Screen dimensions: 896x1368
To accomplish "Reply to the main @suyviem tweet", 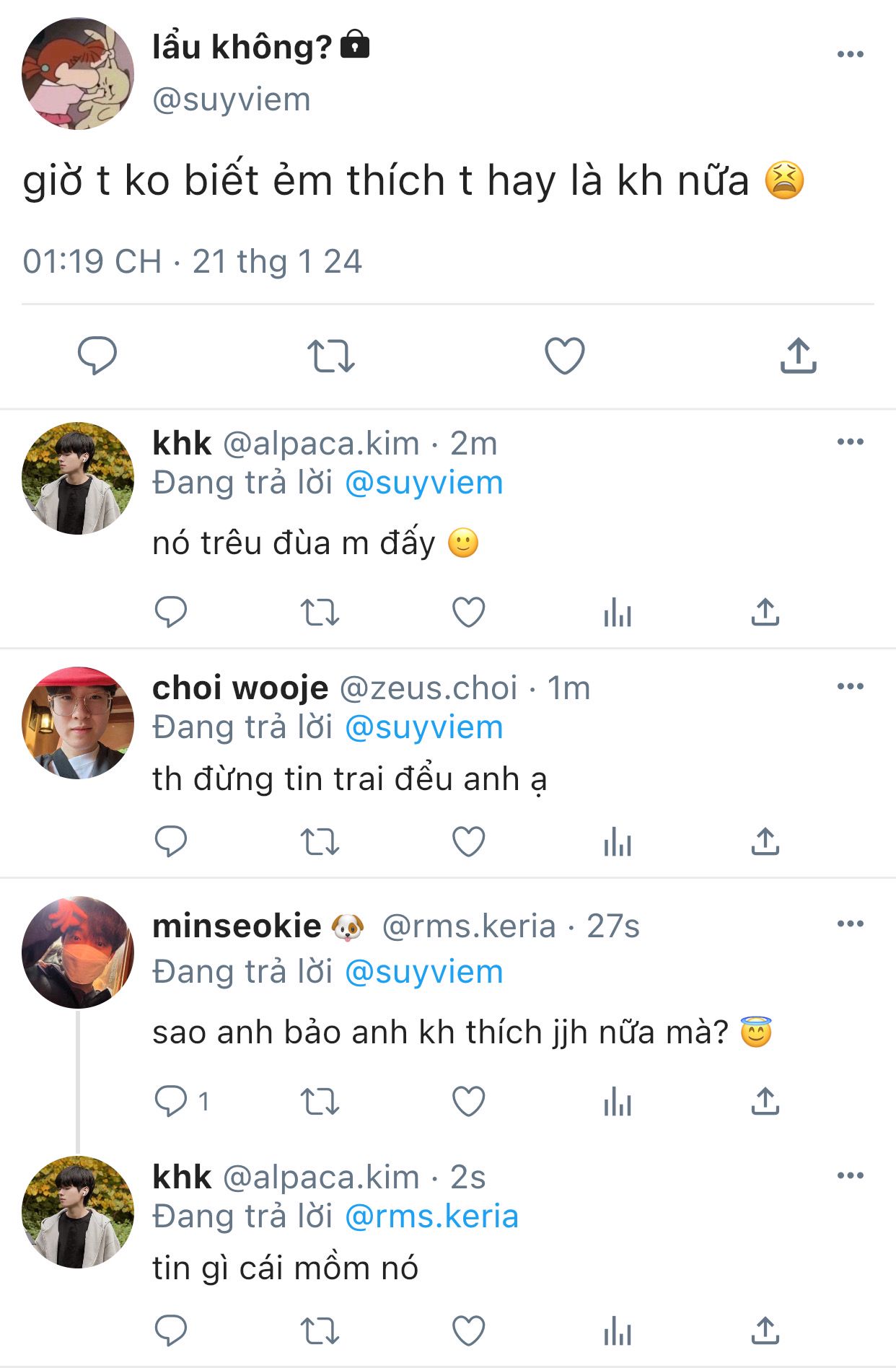I will click(x=97, y=355).
